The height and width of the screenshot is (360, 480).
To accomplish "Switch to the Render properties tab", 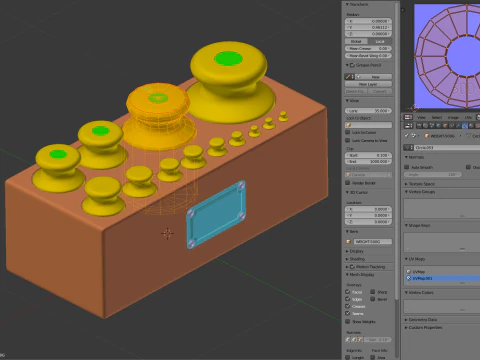I will click(x=420, y=126).
